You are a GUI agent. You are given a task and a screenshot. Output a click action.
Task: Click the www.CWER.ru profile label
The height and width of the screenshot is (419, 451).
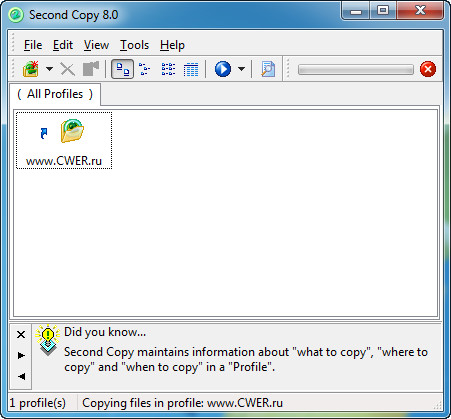click(64, 161)
